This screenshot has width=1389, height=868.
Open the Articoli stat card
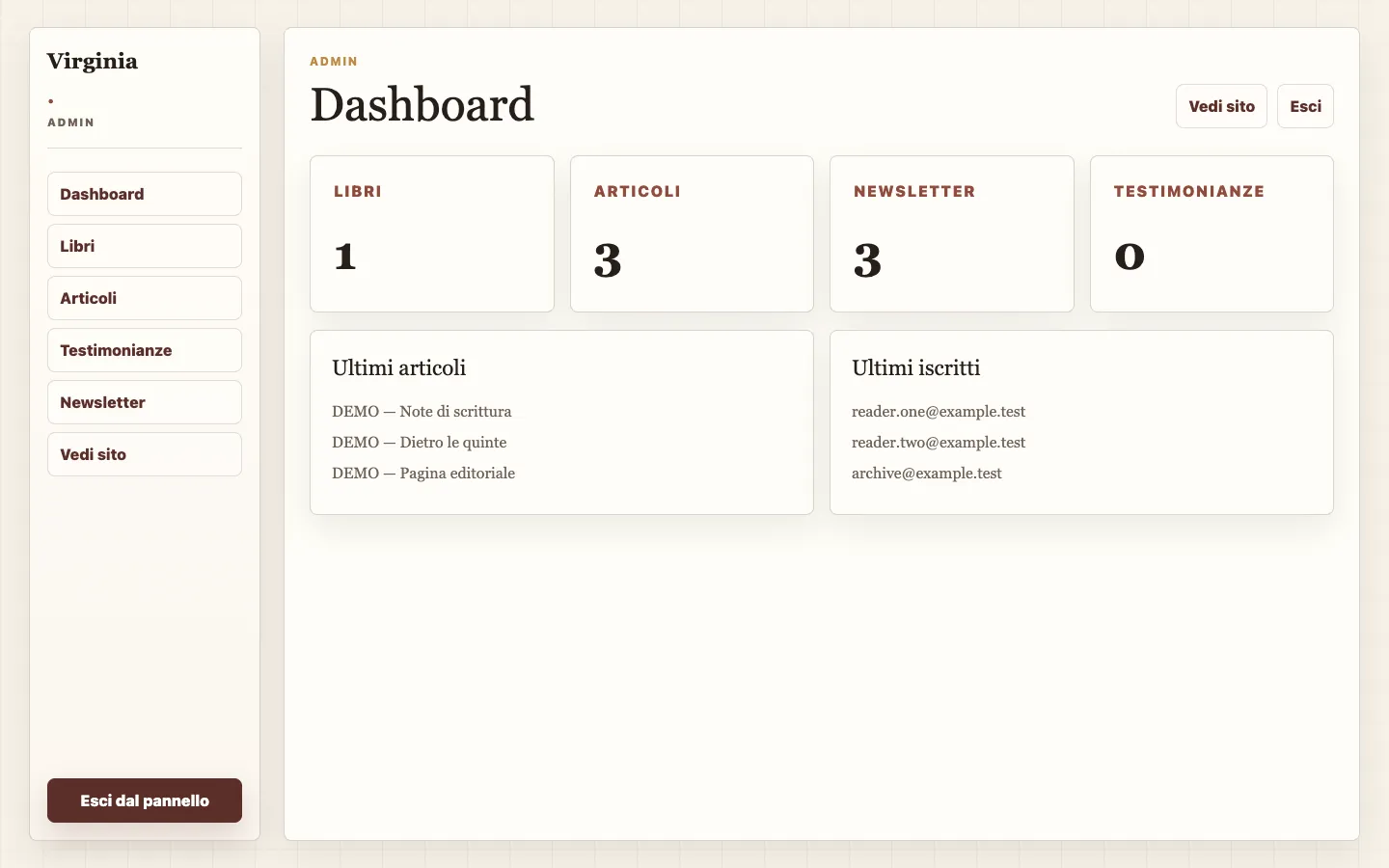(x=692, y=233)
